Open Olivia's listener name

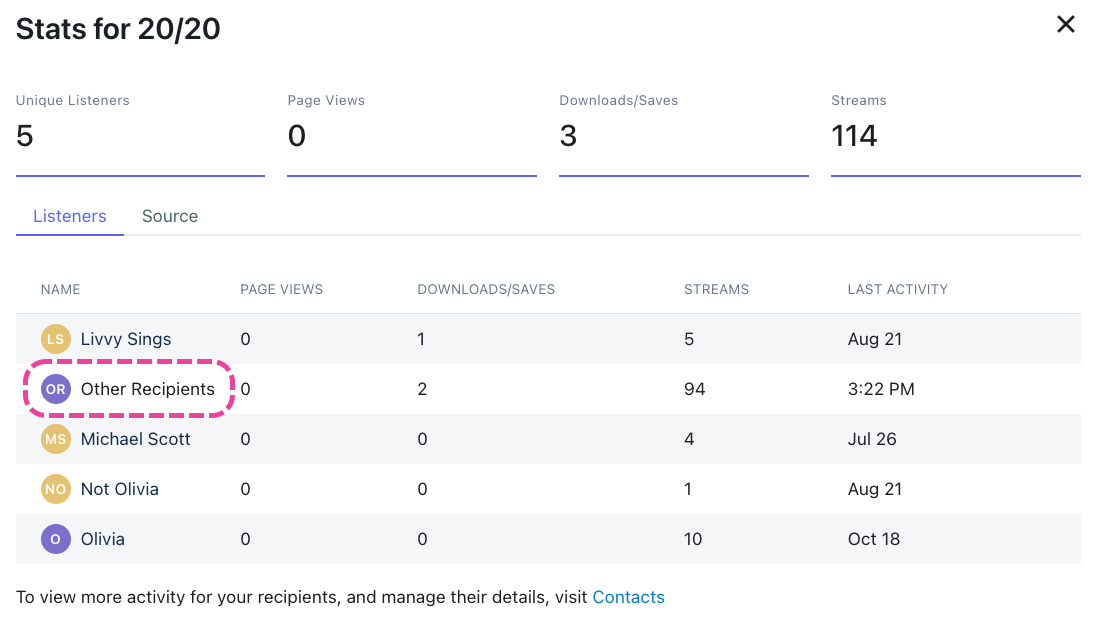pyautogui.click(x=103, y=539)
